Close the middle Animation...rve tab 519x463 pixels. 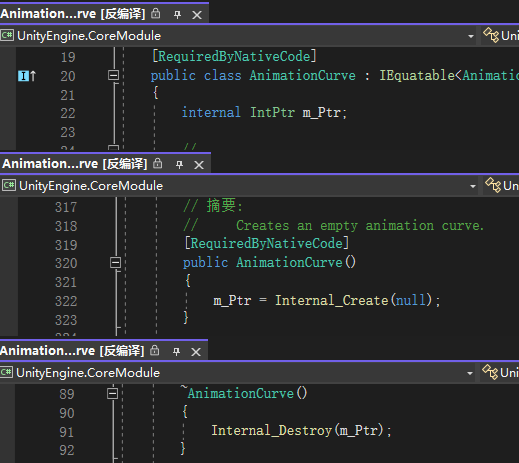pos(199,165)
